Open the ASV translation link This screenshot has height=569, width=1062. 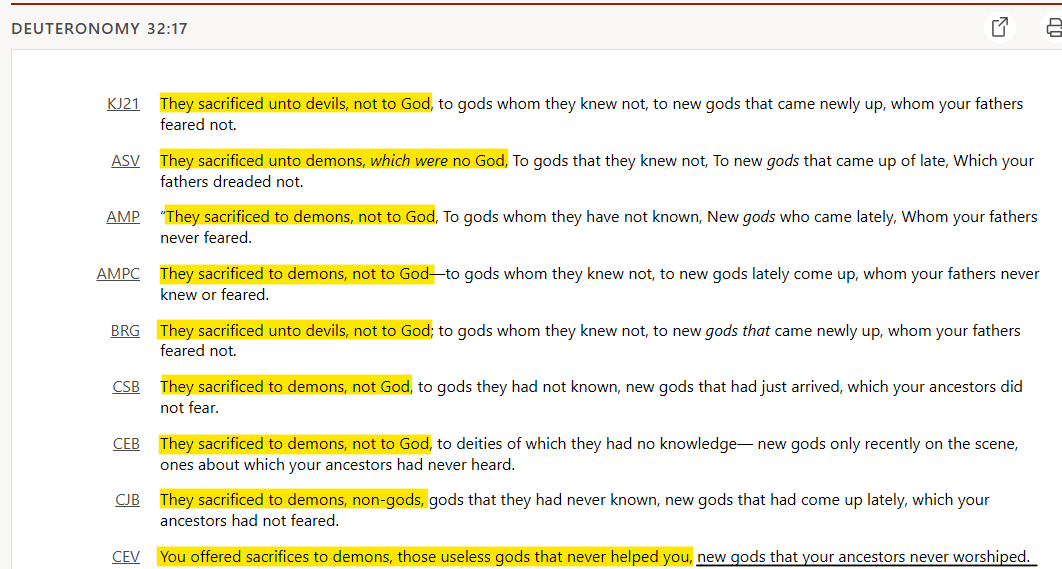click(126, 161)
